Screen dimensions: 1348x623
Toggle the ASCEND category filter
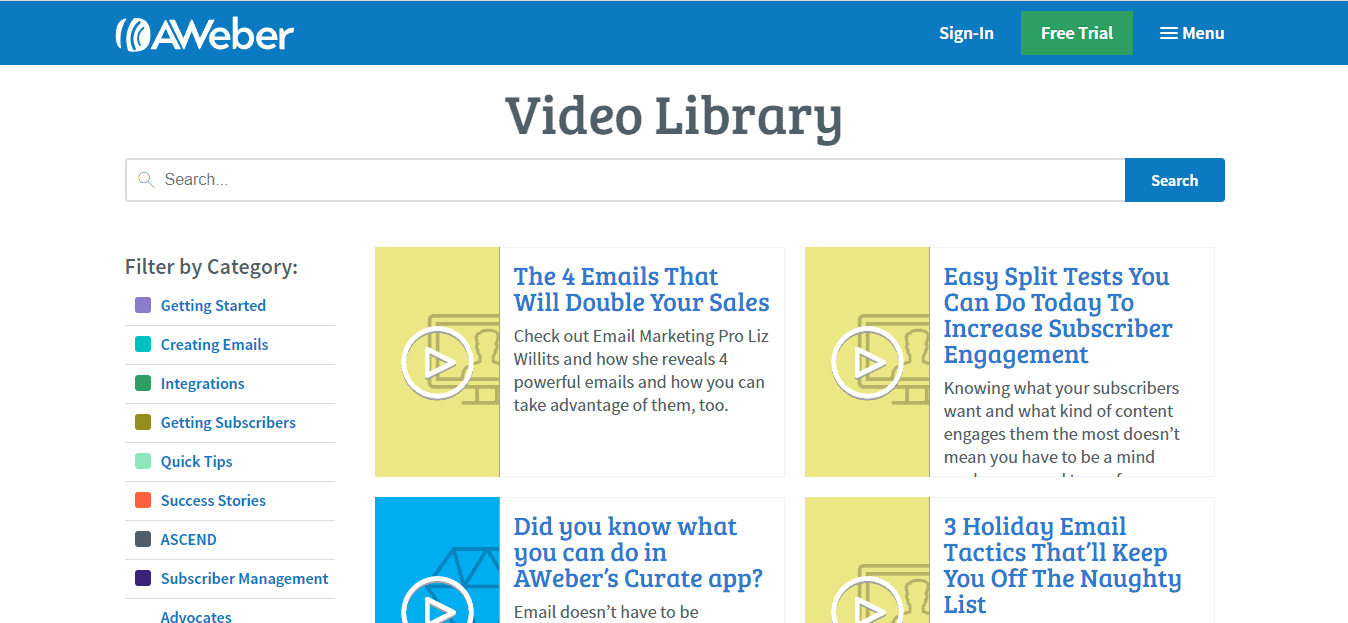click(x=189, y=539)
